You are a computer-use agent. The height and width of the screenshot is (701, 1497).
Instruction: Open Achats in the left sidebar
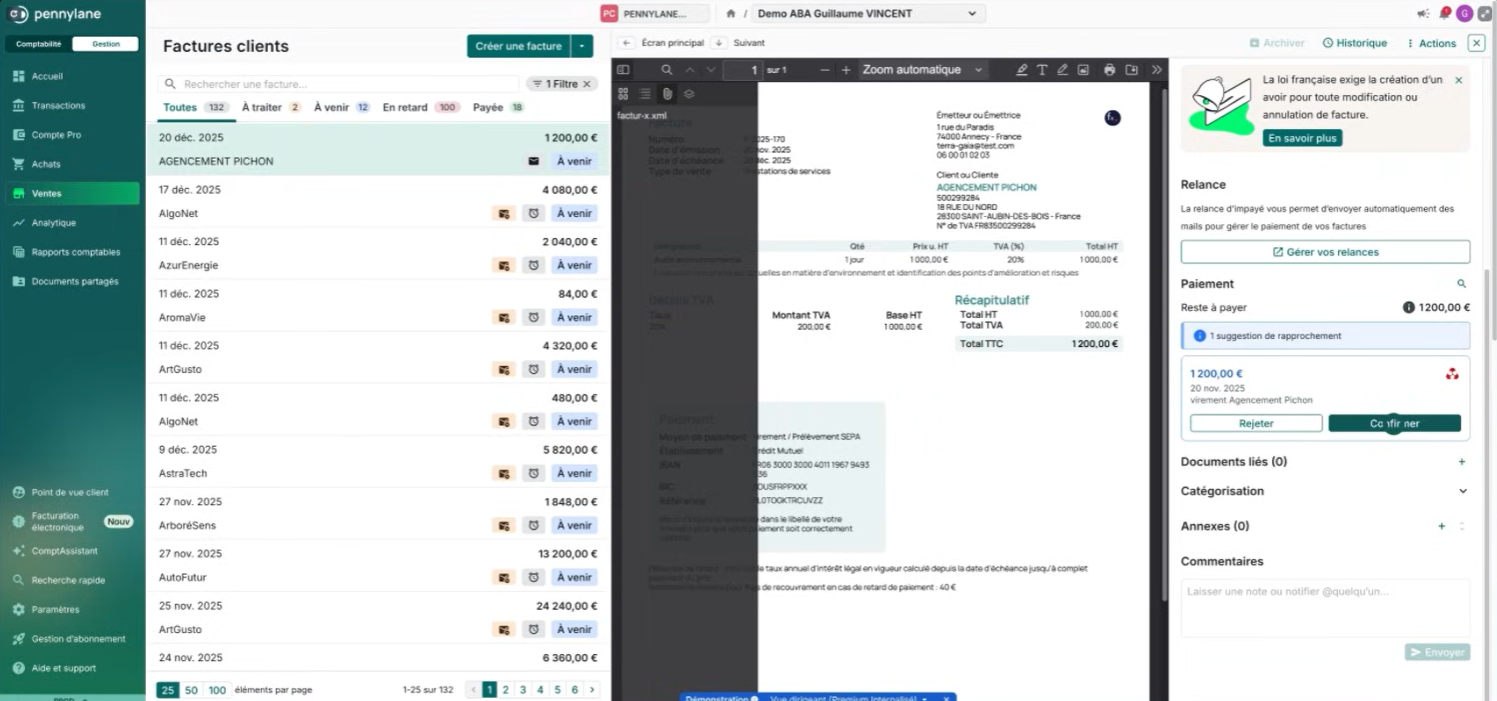pos(46,164)
